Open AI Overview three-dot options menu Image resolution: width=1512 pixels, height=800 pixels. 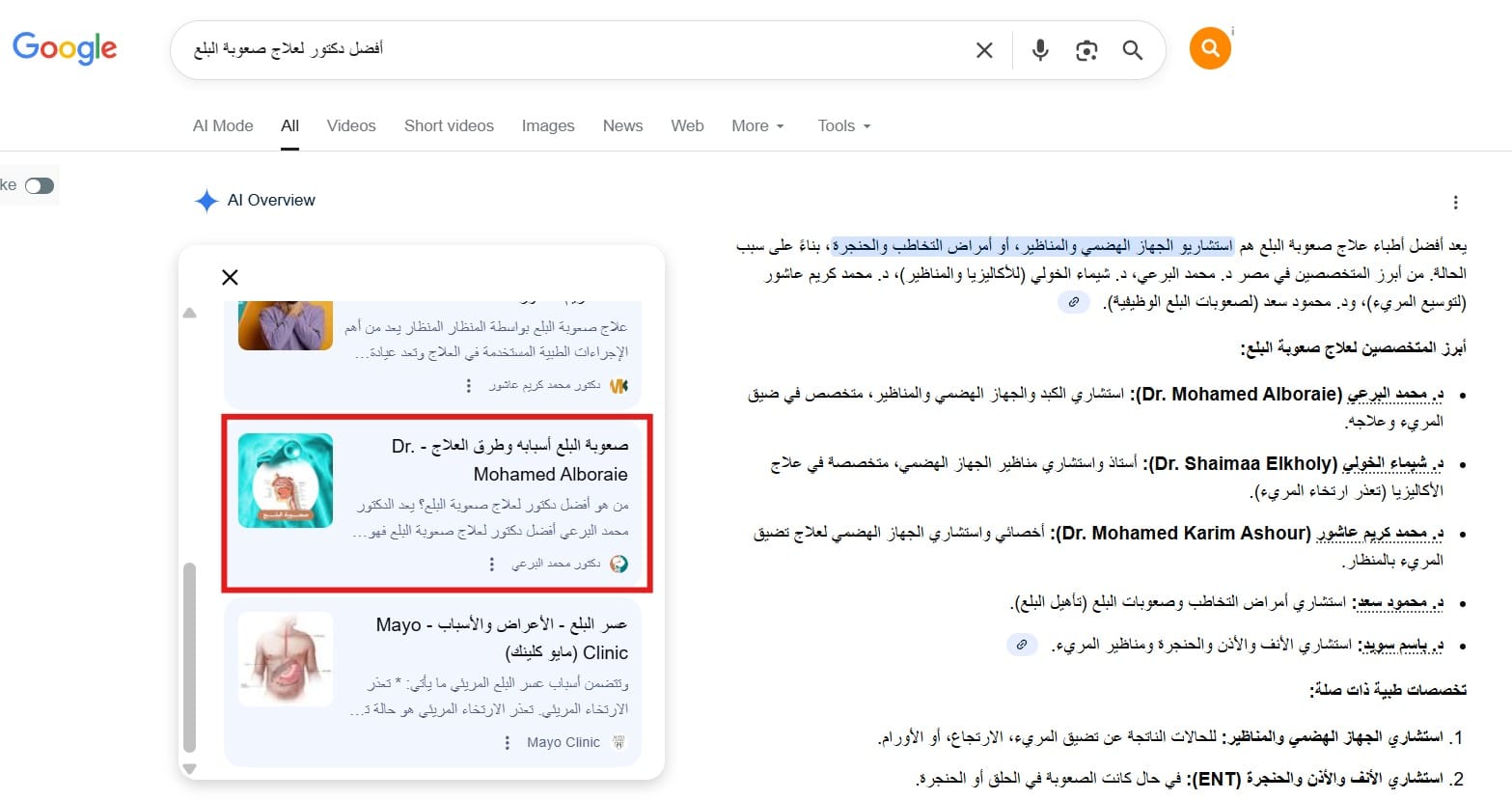[1455, 203]
